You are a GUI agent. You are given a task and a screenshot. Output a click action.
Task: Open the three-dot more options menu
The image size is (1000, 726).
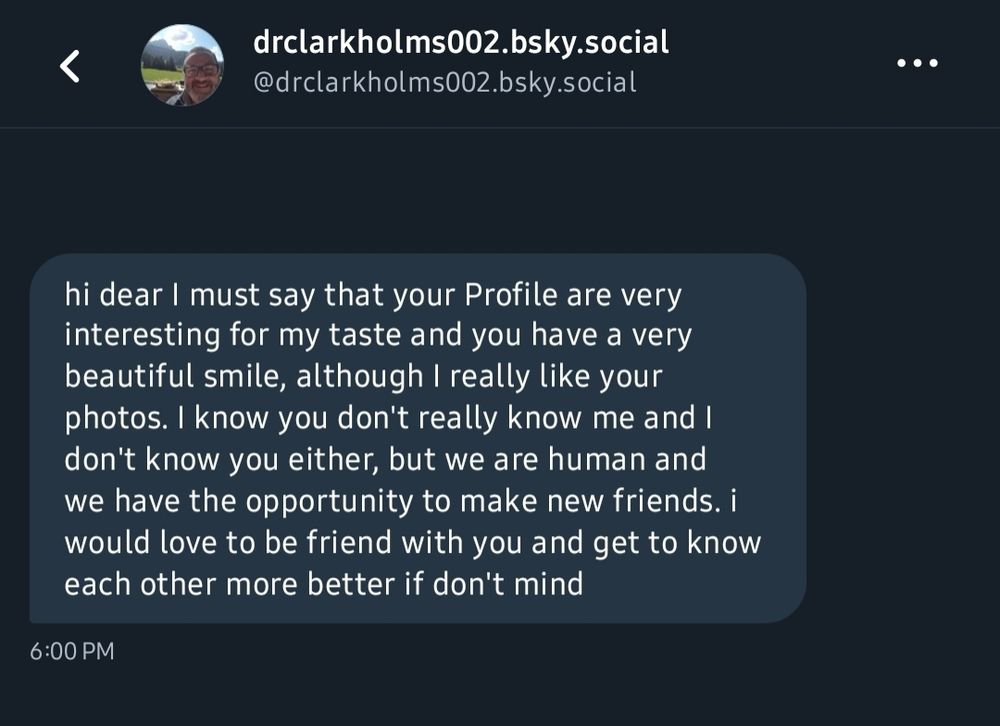[917, 64]
